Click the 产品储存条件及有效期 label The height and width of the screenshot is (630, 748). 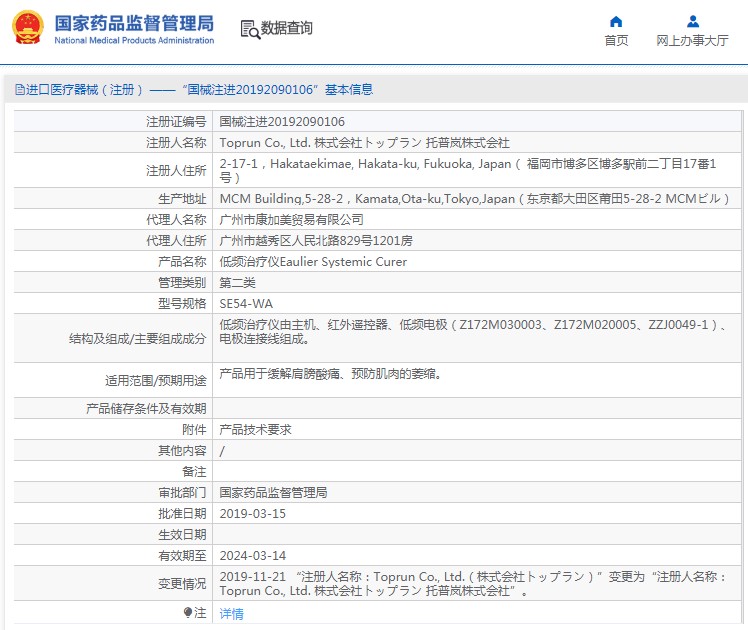pyautogui.click(x=146, y=409)
